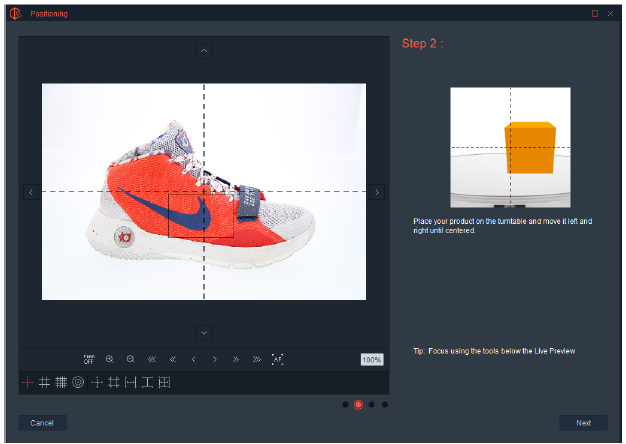This screenshot has height=444, width=626.
Task: Click the Cancel button
Action: point(42,423)
